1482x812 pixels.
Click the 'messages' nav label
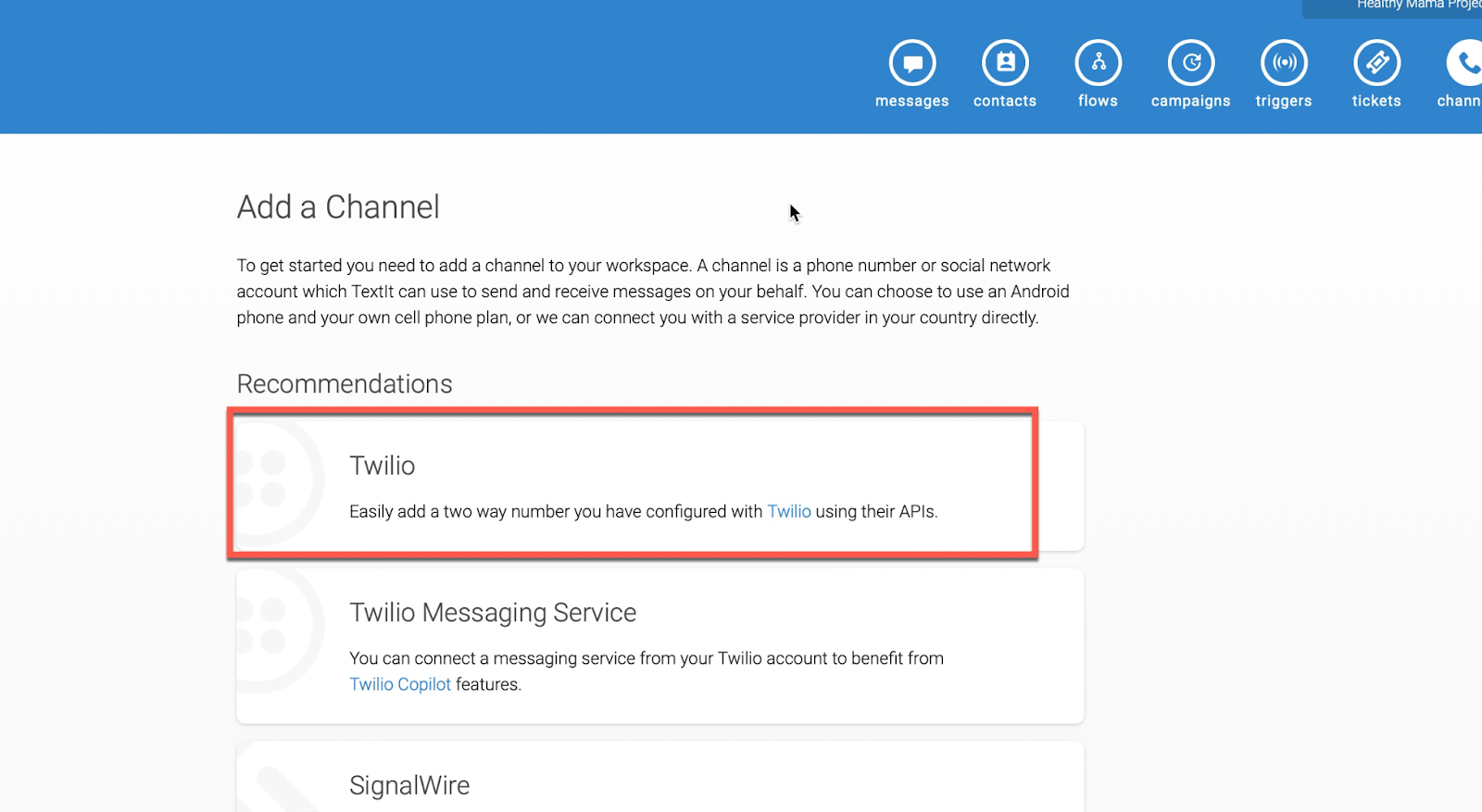(x=912, y=101)
